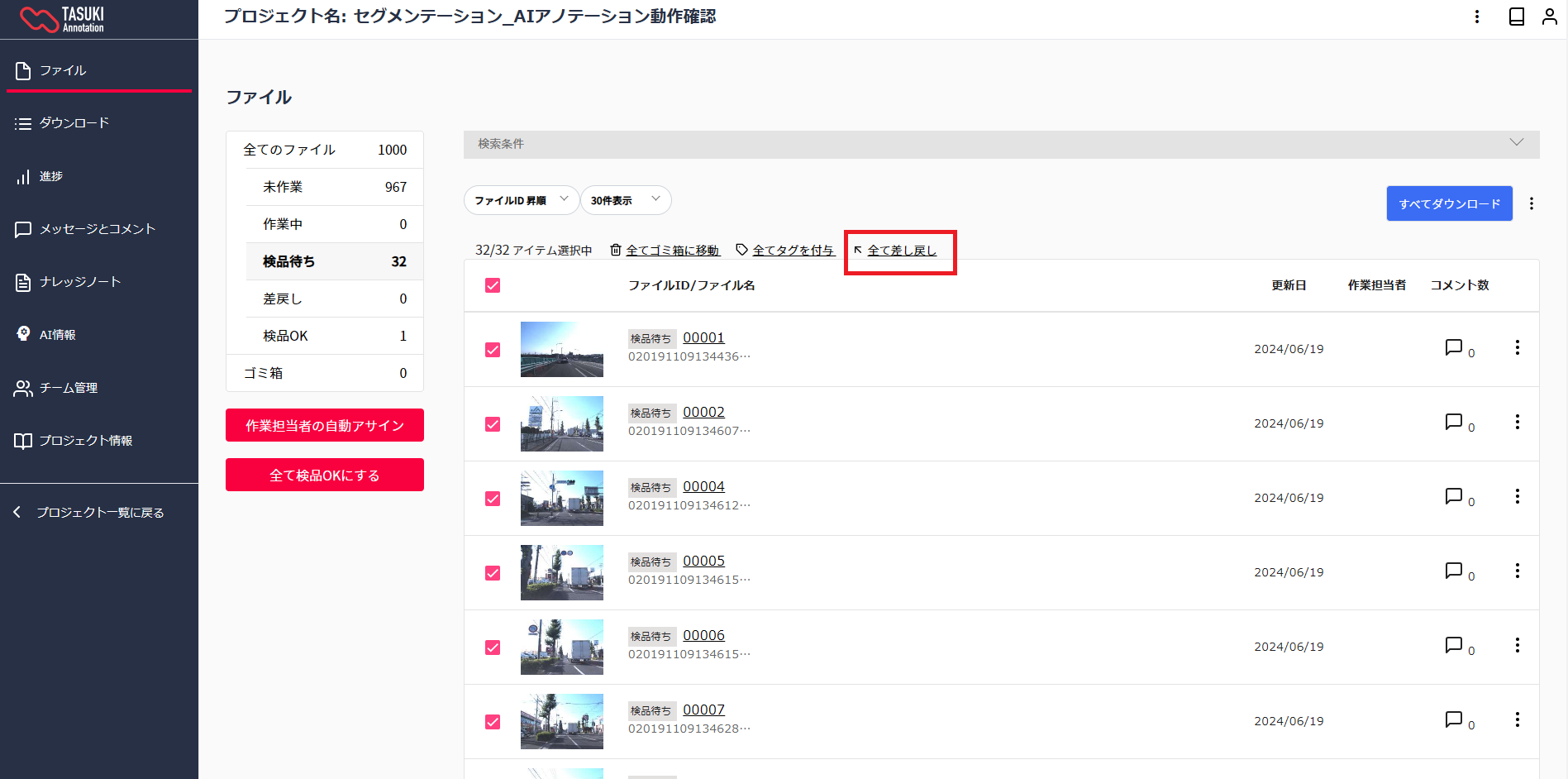Click the tag icon beside 全てタグを付与
1568x779 pixels.
[742, 250]
